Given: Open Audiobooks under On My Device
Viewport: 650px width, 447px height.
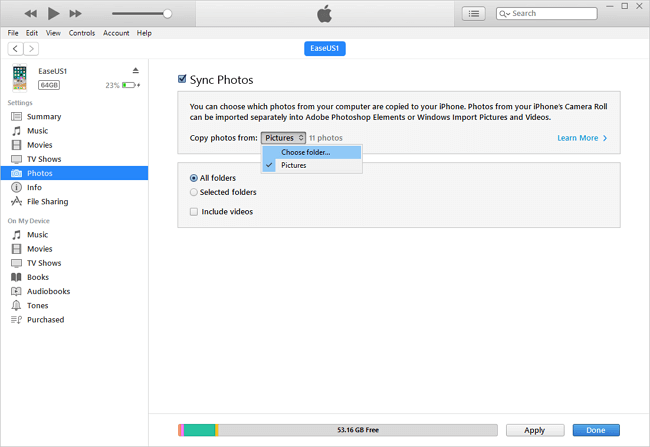Looking at the screenshot, I should click(x=47, y=291).
